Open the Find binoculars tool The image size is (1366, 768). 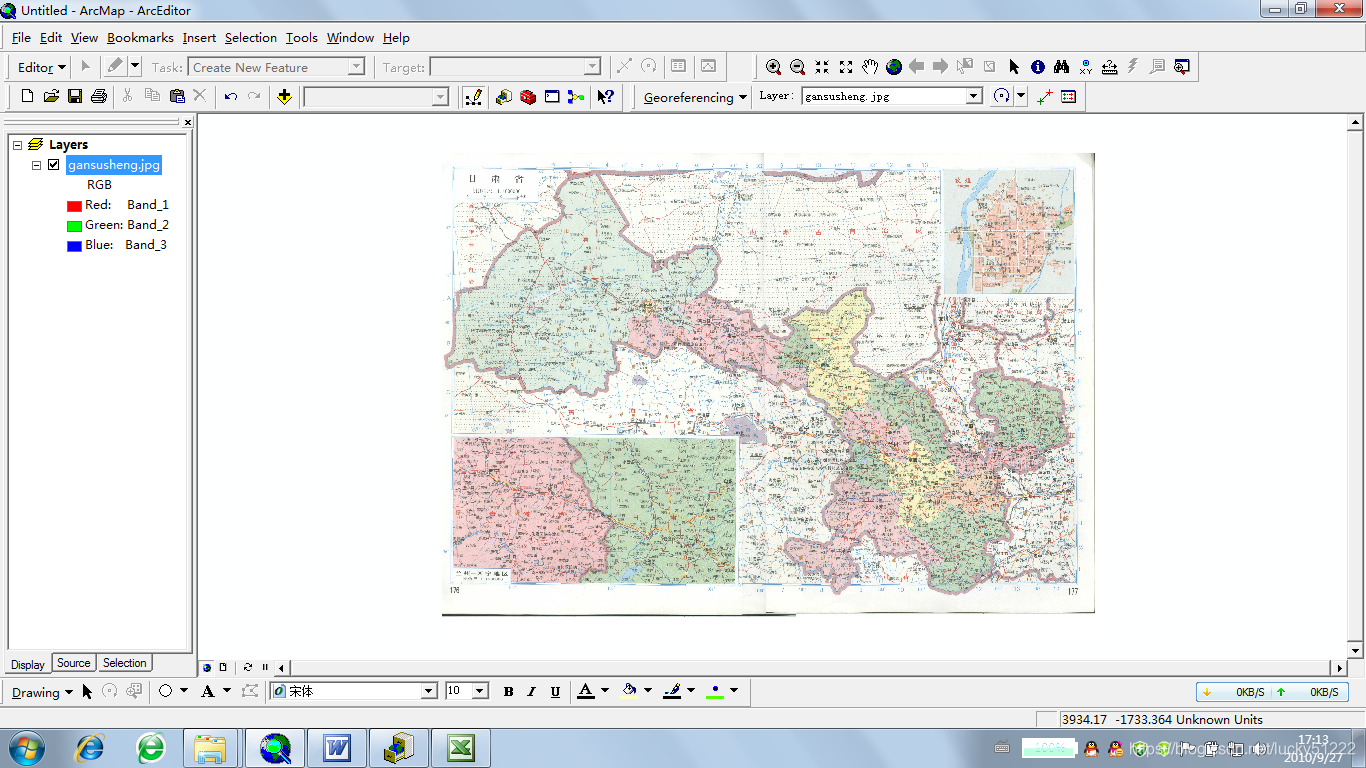(x=1062, y=67)
